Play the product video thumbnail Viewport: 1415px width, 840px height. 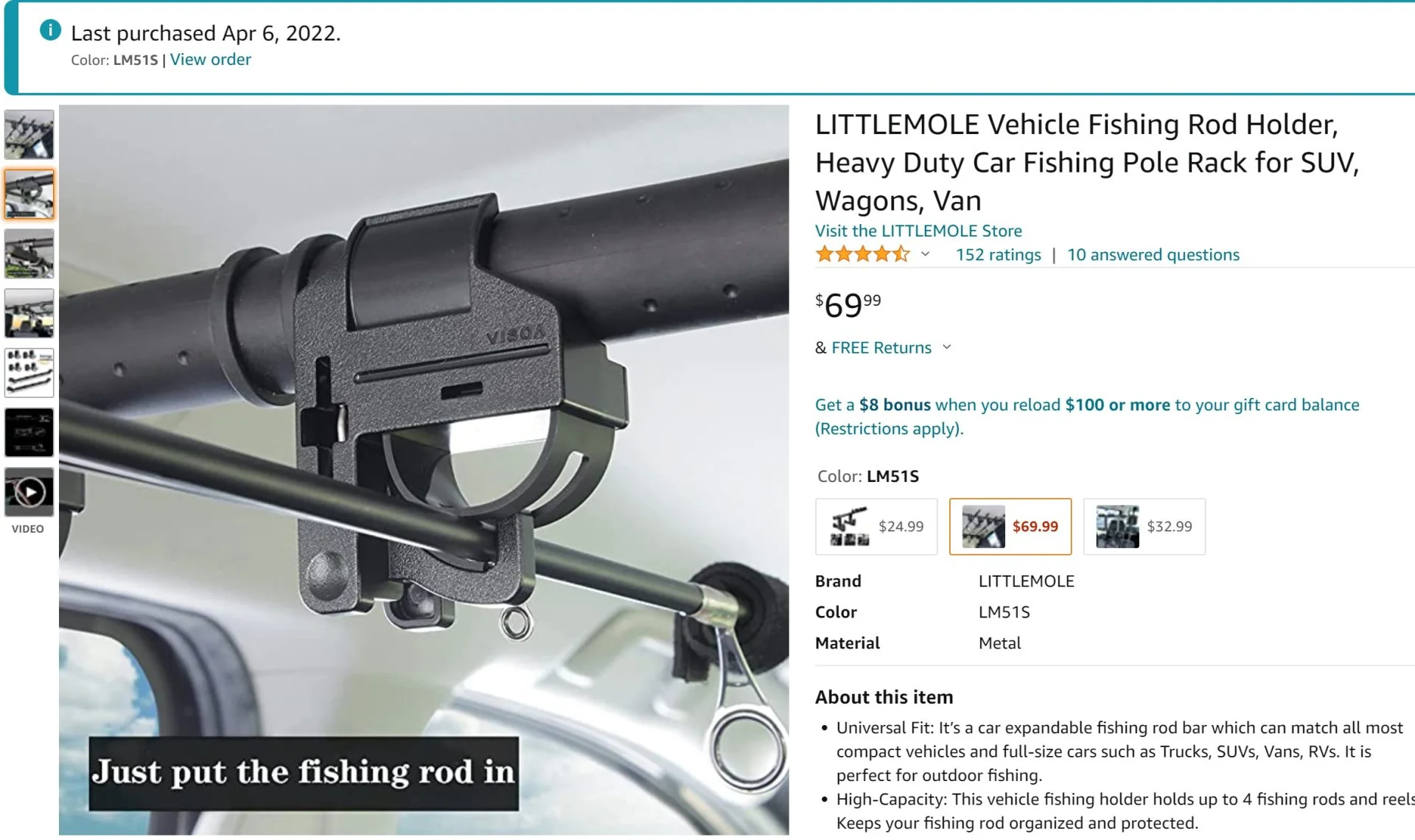(x=29, y=491)
